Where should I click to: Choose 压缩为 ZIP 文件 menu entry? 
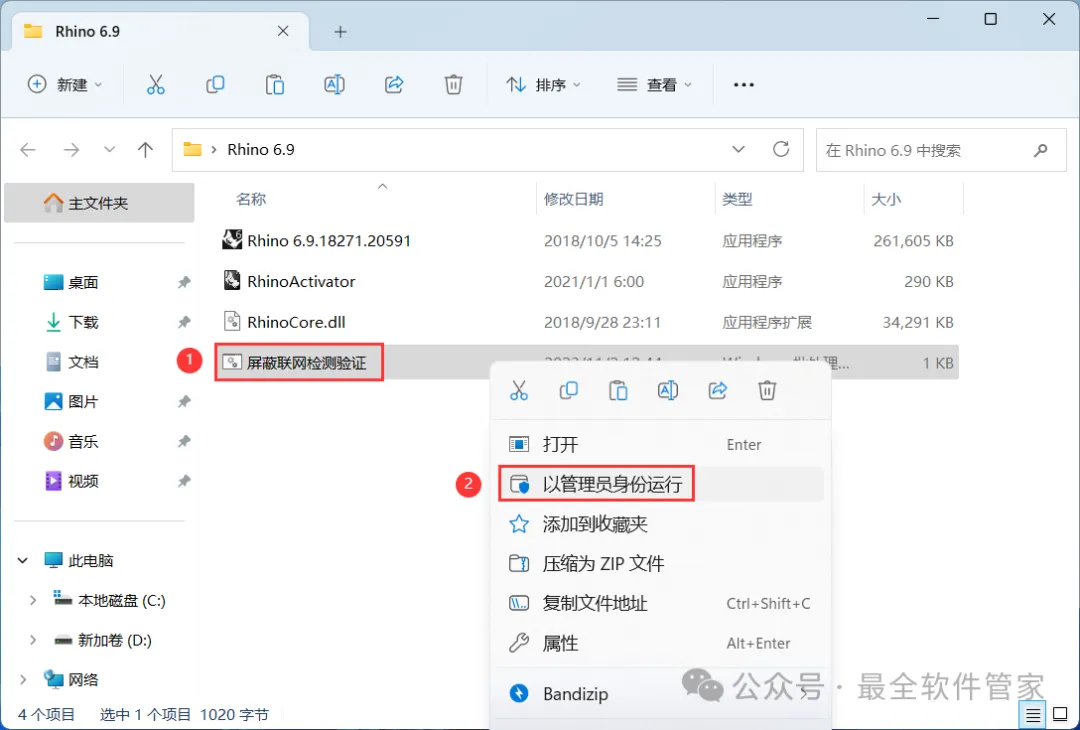661,564
